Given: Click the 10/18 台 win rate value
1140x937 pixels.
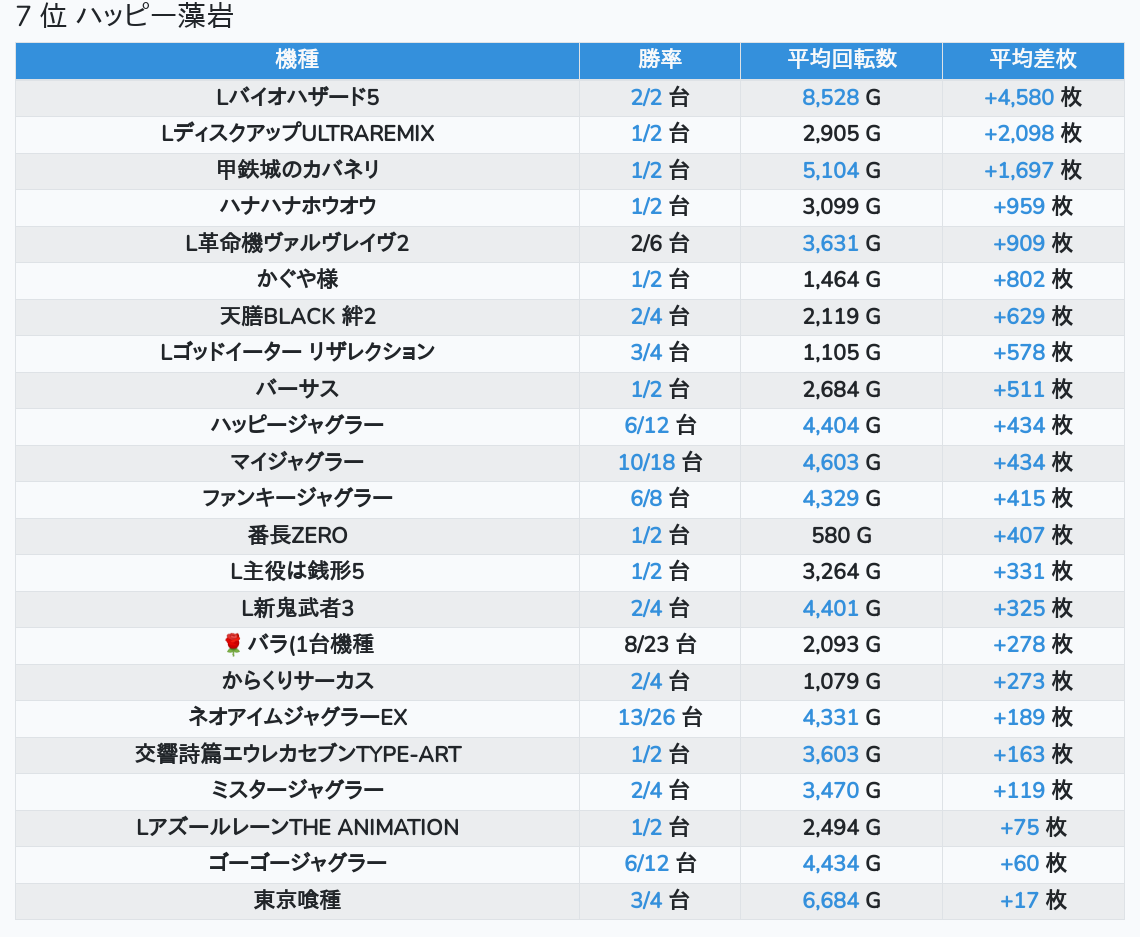Looking at the screenshot, I should (x=660, y=462).
